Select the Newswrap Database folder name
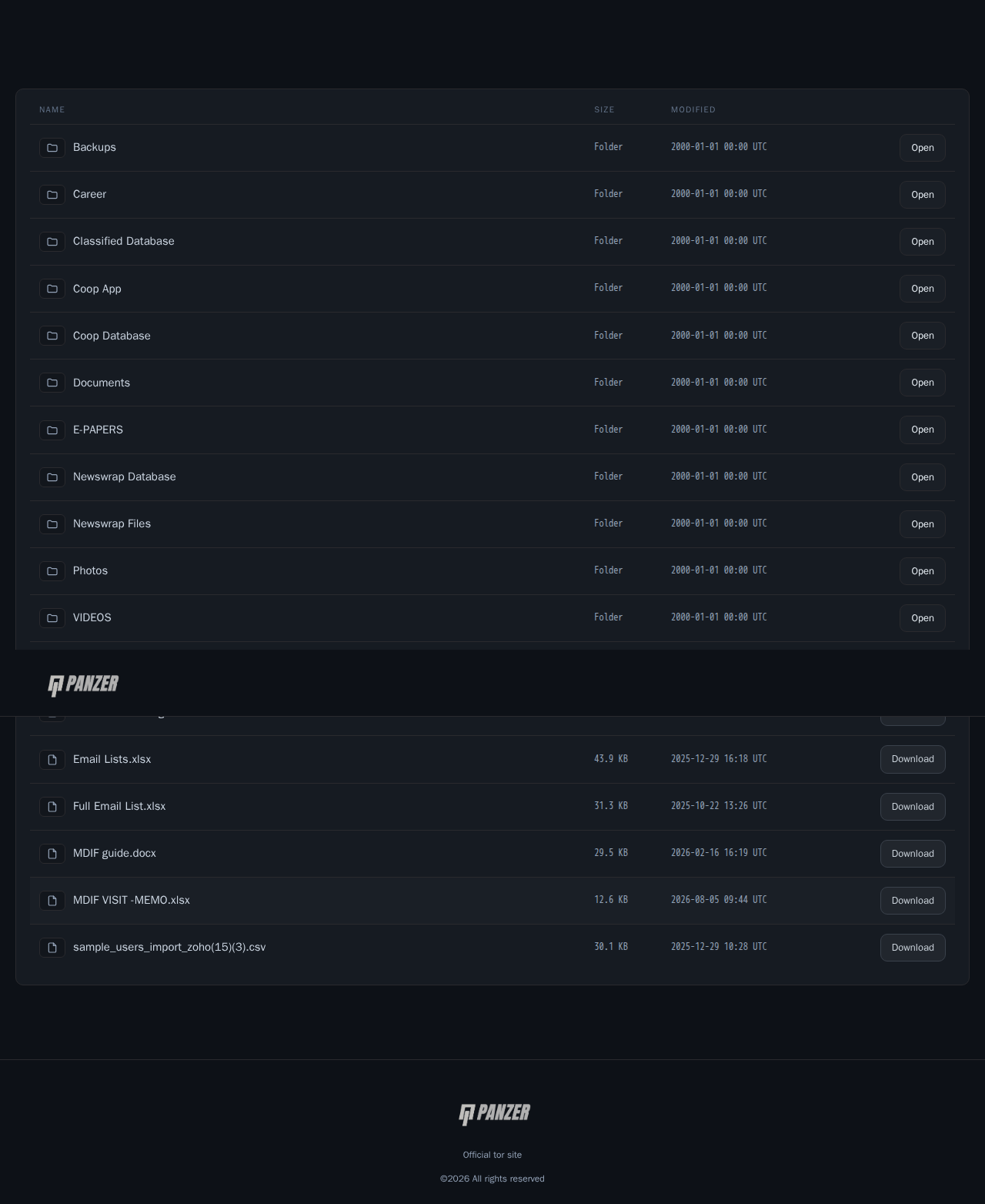Screen dimensions: 985x1204 [x=125, y=477]
